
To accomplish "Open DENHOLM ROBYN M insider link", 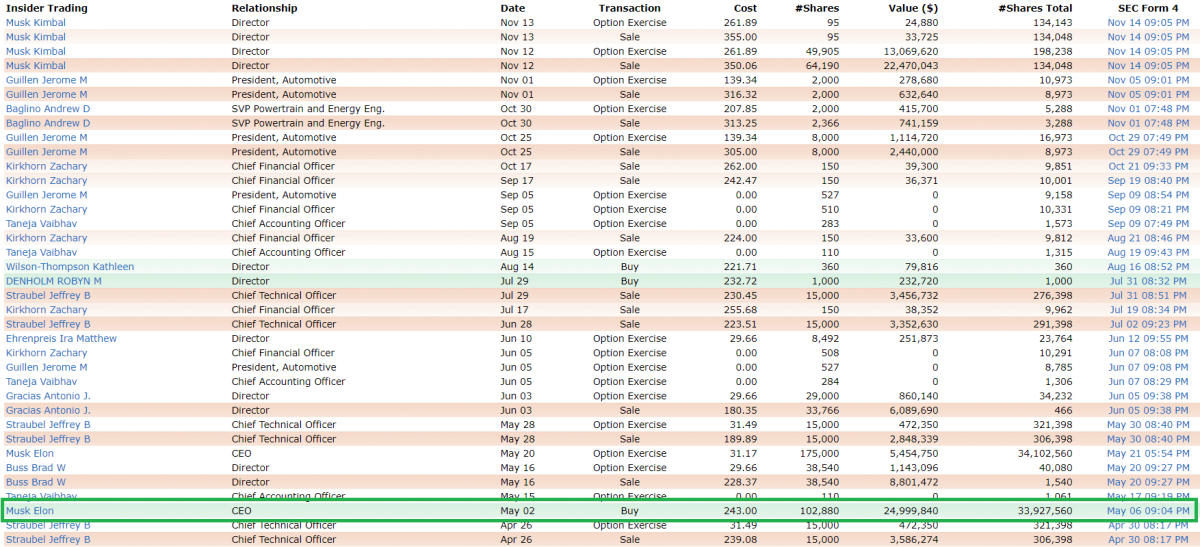I will (54, 281).
